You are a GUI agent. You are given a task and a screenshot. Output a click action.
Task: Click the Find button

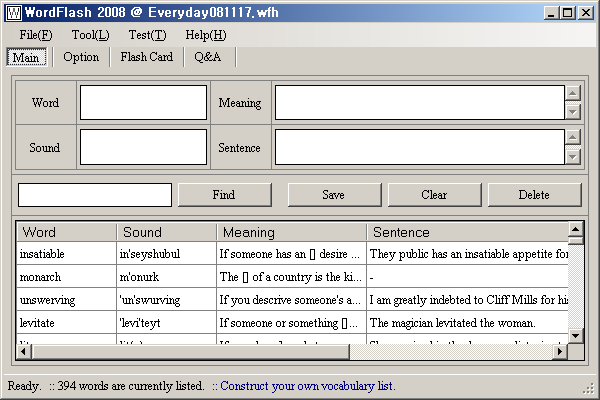point(225,195)
